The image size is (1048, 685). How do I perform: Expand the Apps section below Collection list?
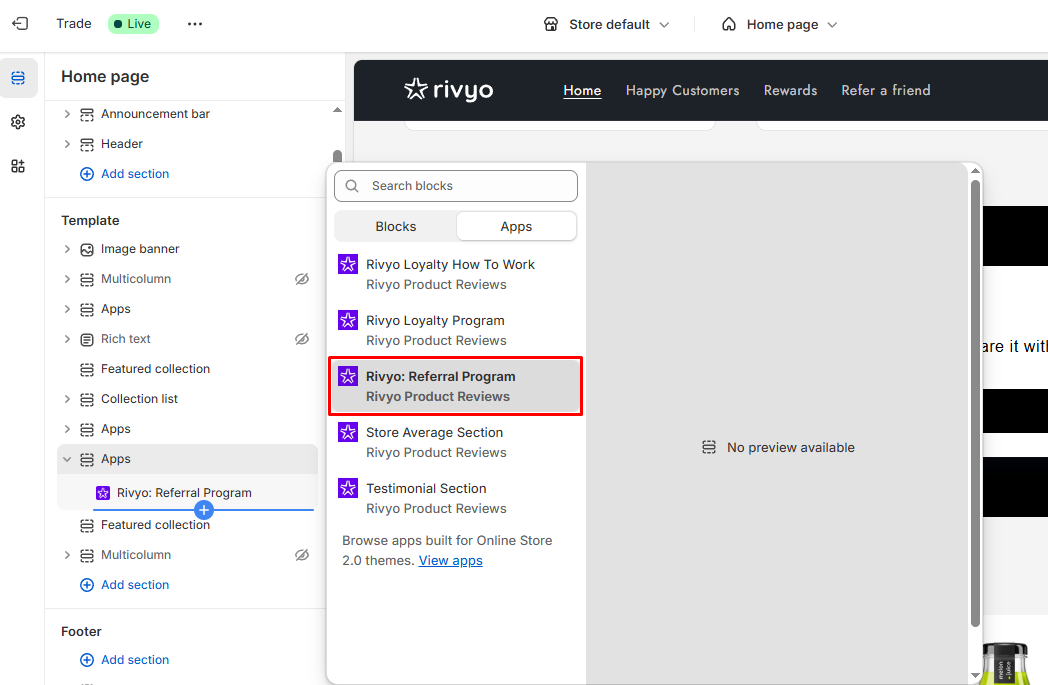click(x=67, y=430)
